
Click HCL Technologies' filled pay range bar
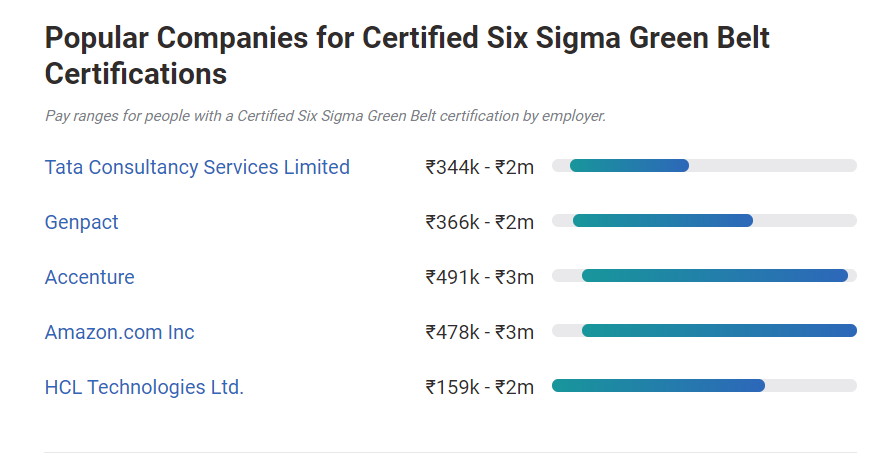tap(658, 385)
